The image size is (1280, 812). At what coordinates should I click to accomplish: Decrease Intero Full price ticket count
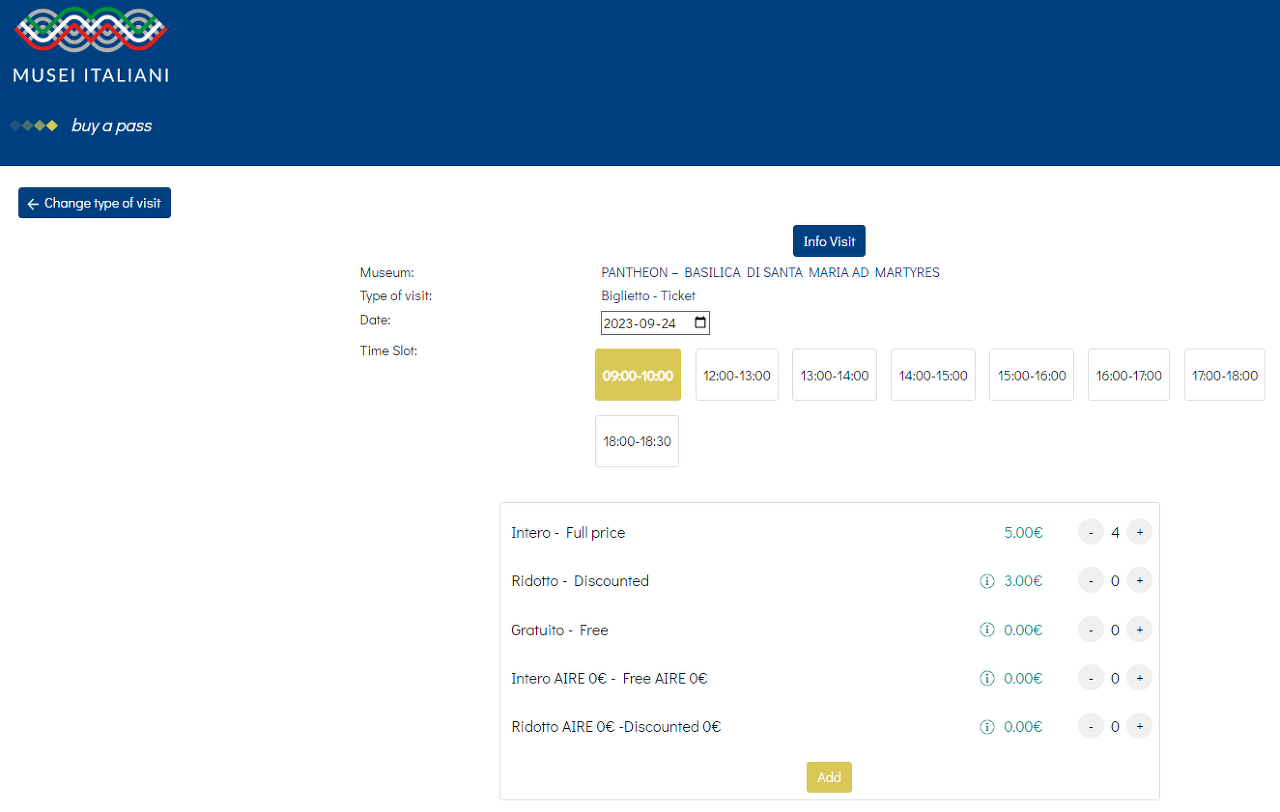pos(1091,532)
